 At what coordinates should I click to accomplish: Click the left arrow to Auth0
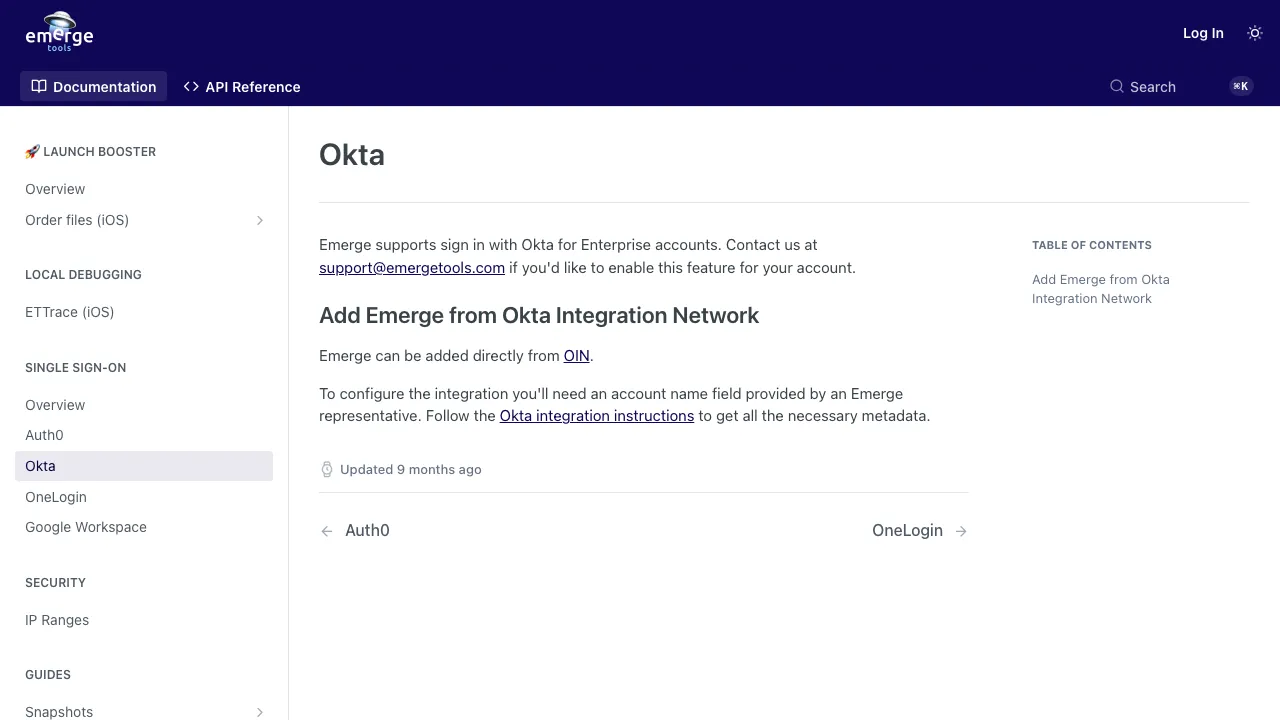pos(327,531)
